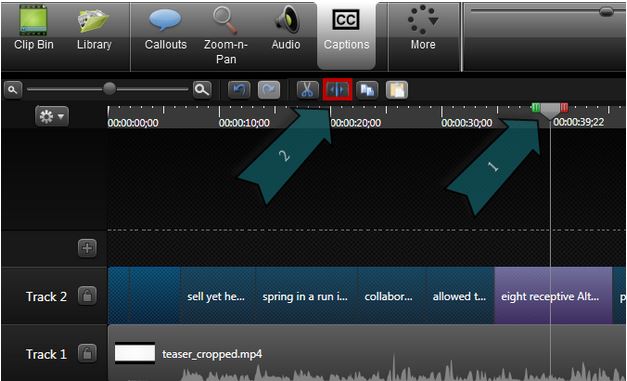Open the timeline settings gear dropdown
Screen dimensions: 627x381
pyautogui.click(x=52, y=116)
